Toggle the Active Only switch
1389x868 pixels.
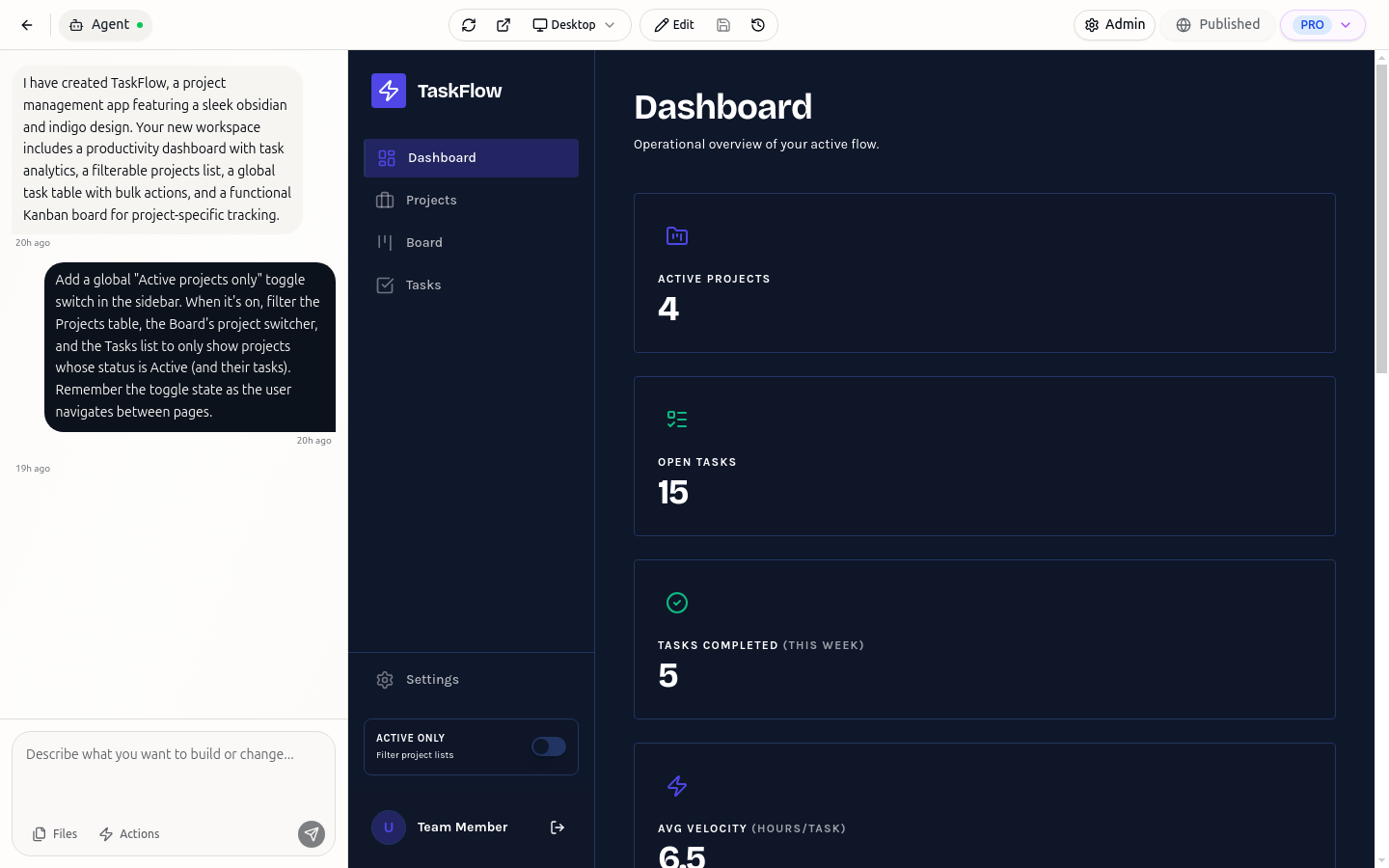pos(549,746)
